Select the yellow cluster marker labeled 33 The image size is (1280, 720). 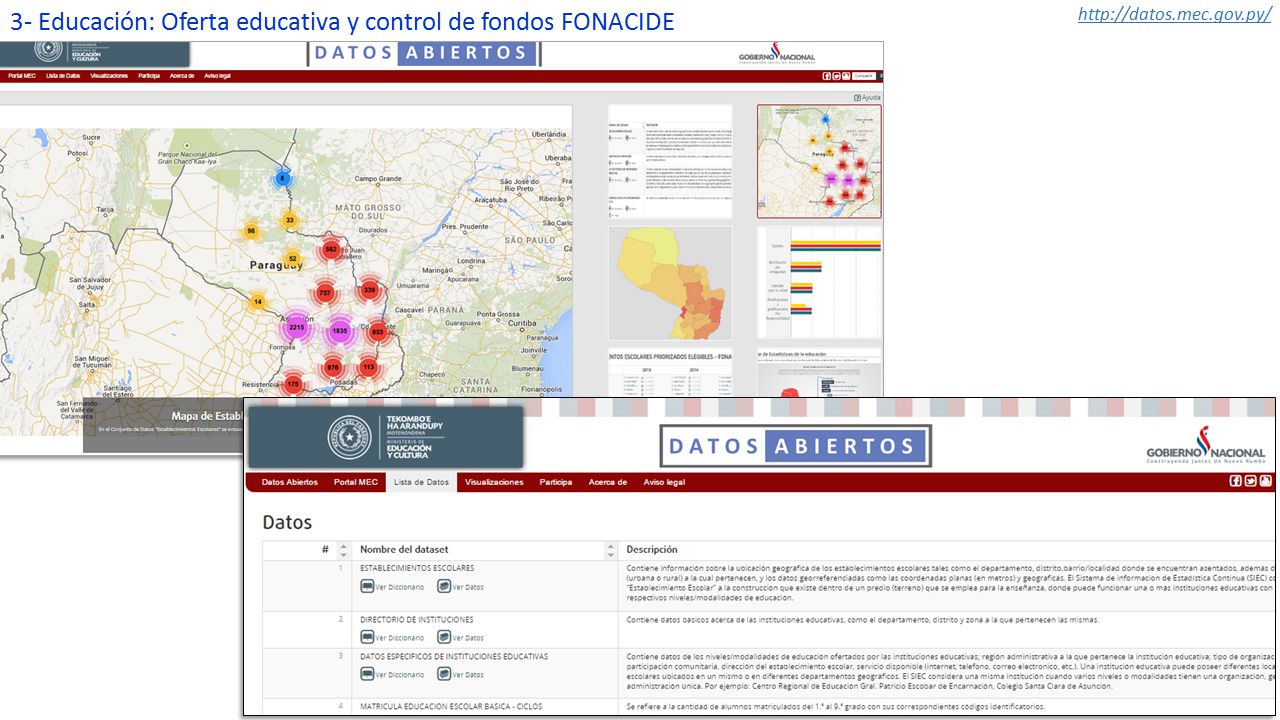click(x=290, y=220)
